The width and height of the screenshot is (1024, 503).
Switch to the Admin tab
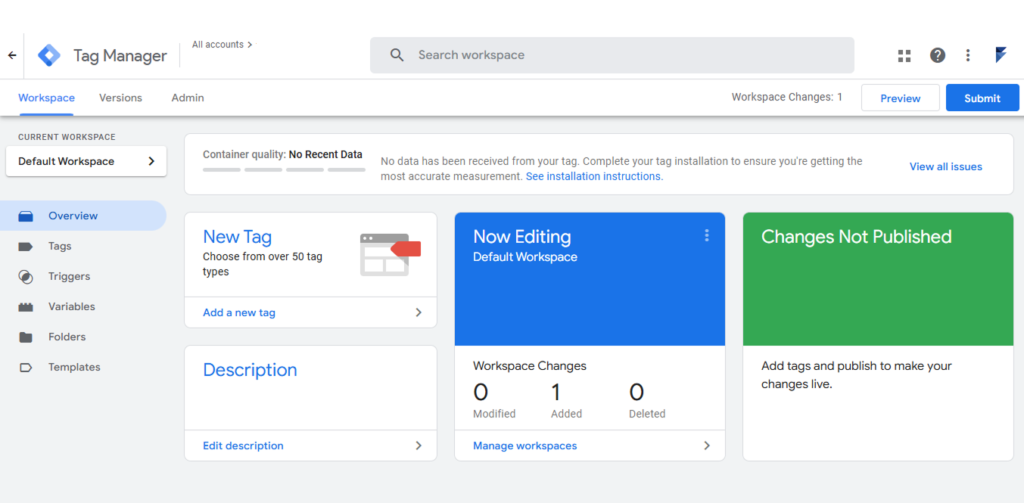point(187,98)
